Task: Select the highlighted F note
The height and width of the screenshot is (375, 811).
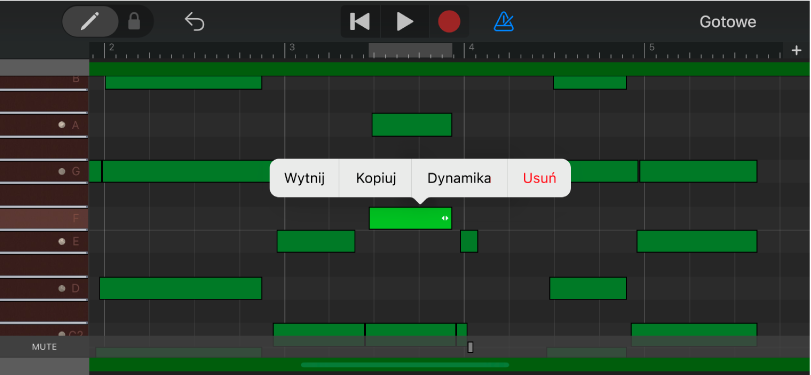Action: [x=410, y=218]
